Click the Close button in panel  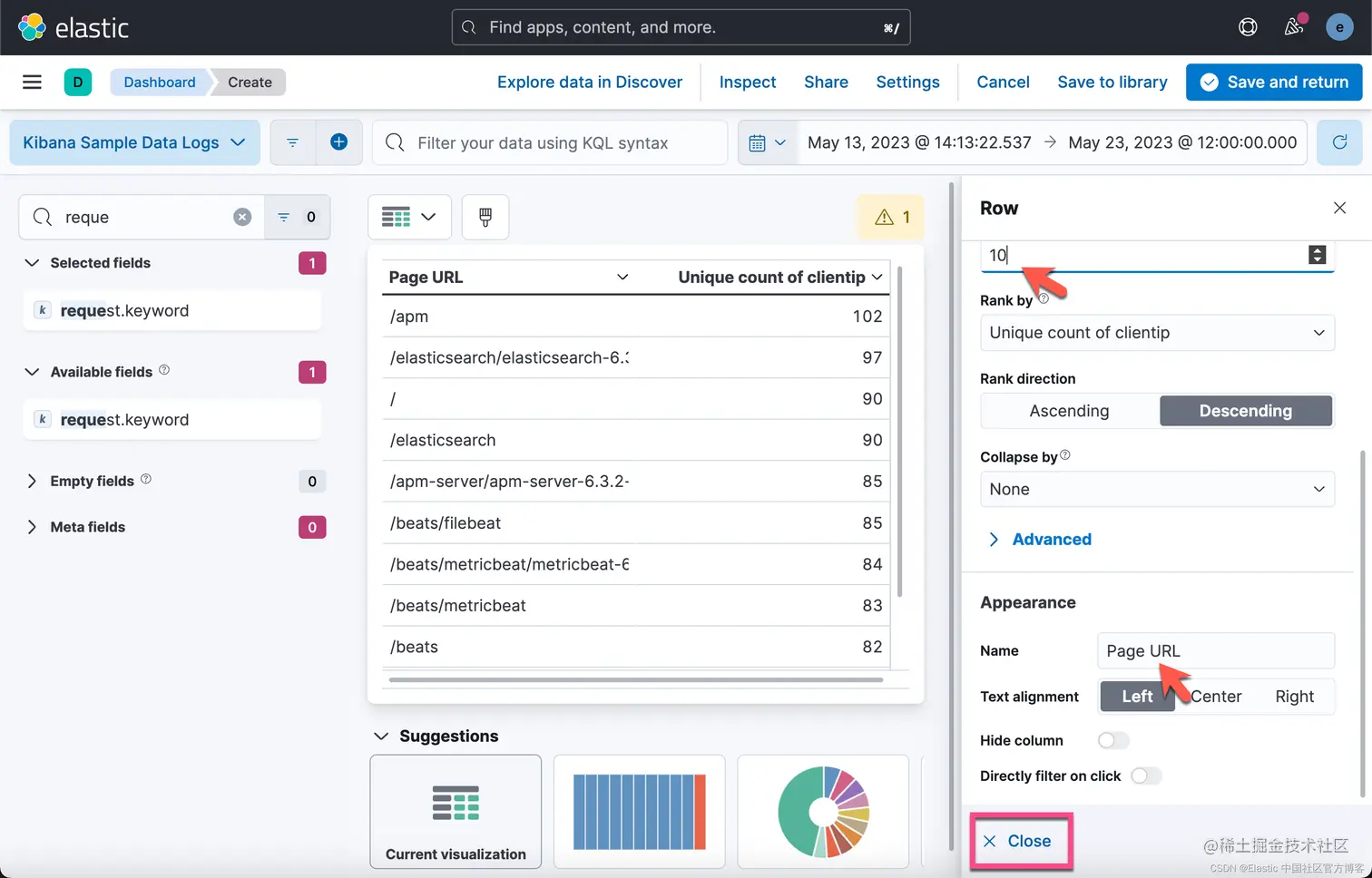(1018, 841)
